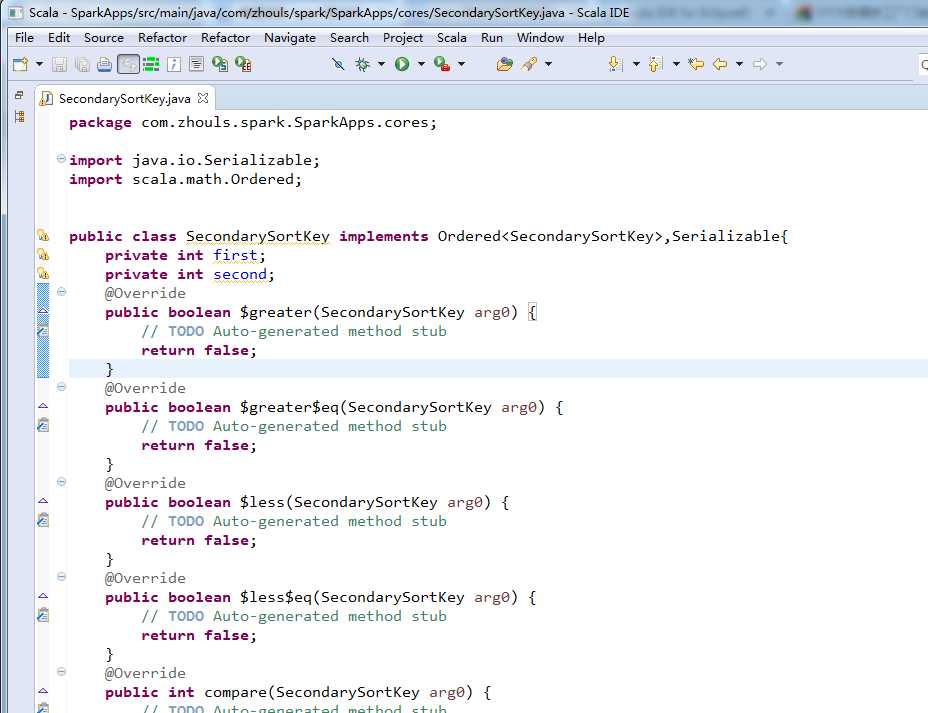Click the Last Edit Location icon

pyautogui.click(x=697, y=64)
